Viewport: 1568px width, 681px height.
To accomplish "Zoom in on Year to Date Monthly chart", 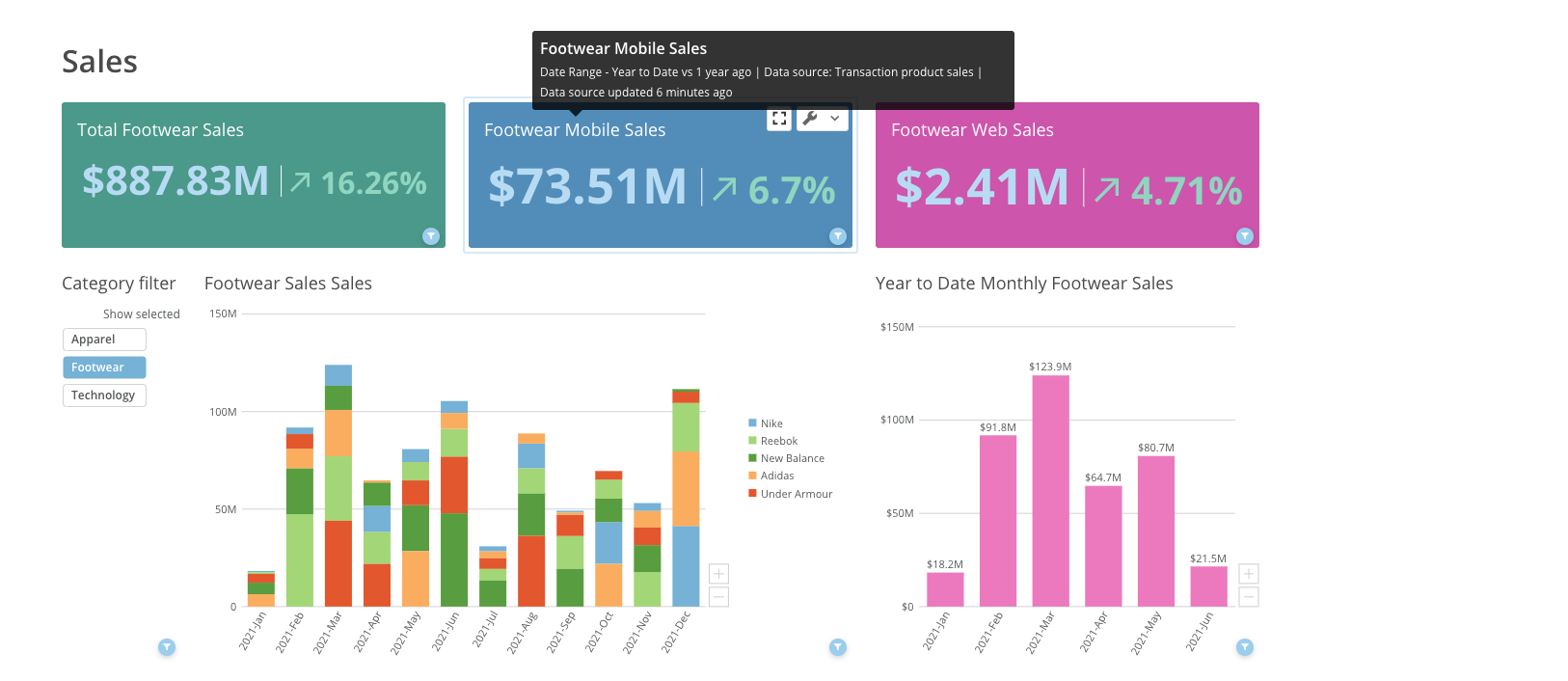I will (1248, 574).
